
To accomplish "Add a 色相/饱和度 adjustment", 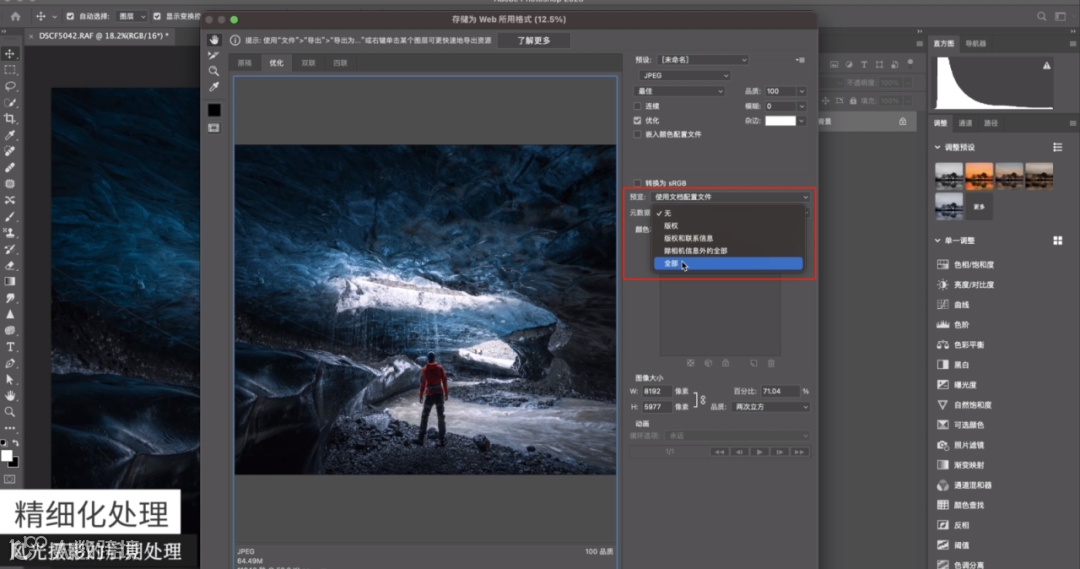I will pyautogui.click(x=966, y=265).
